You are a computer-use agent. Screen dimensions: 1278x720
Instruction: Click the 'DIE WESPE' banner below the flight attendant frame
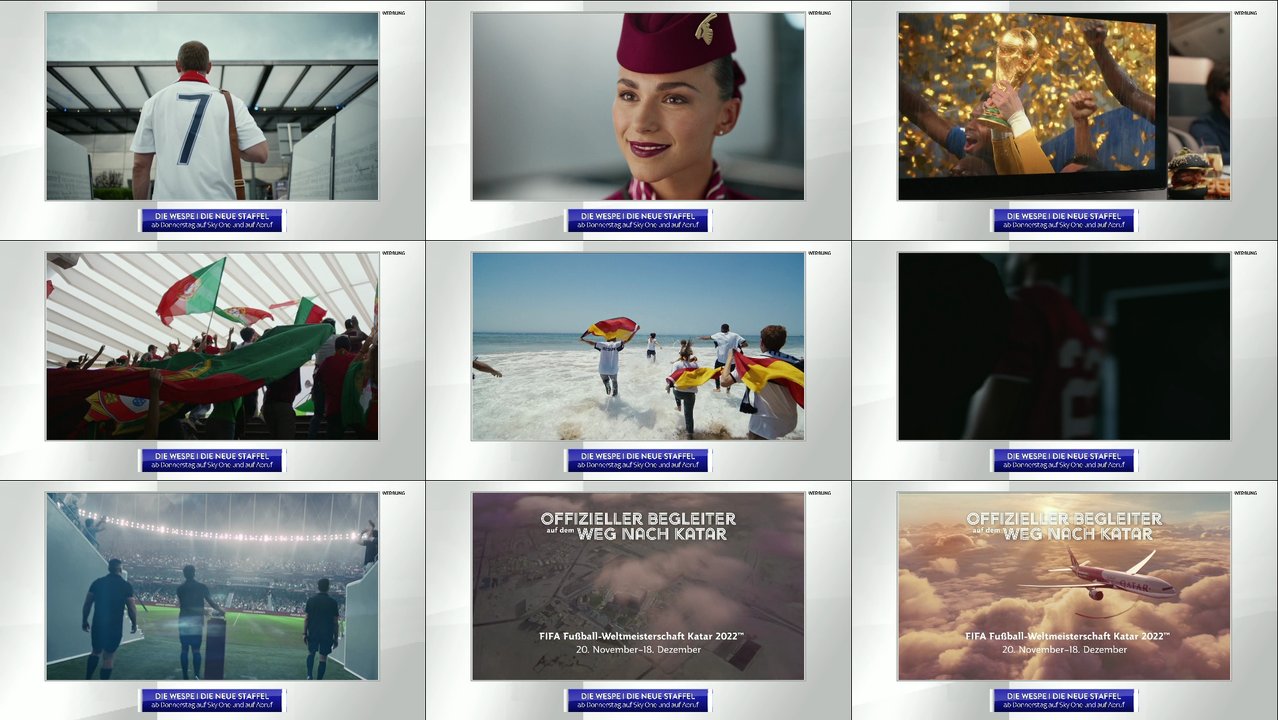coord(638,220)
